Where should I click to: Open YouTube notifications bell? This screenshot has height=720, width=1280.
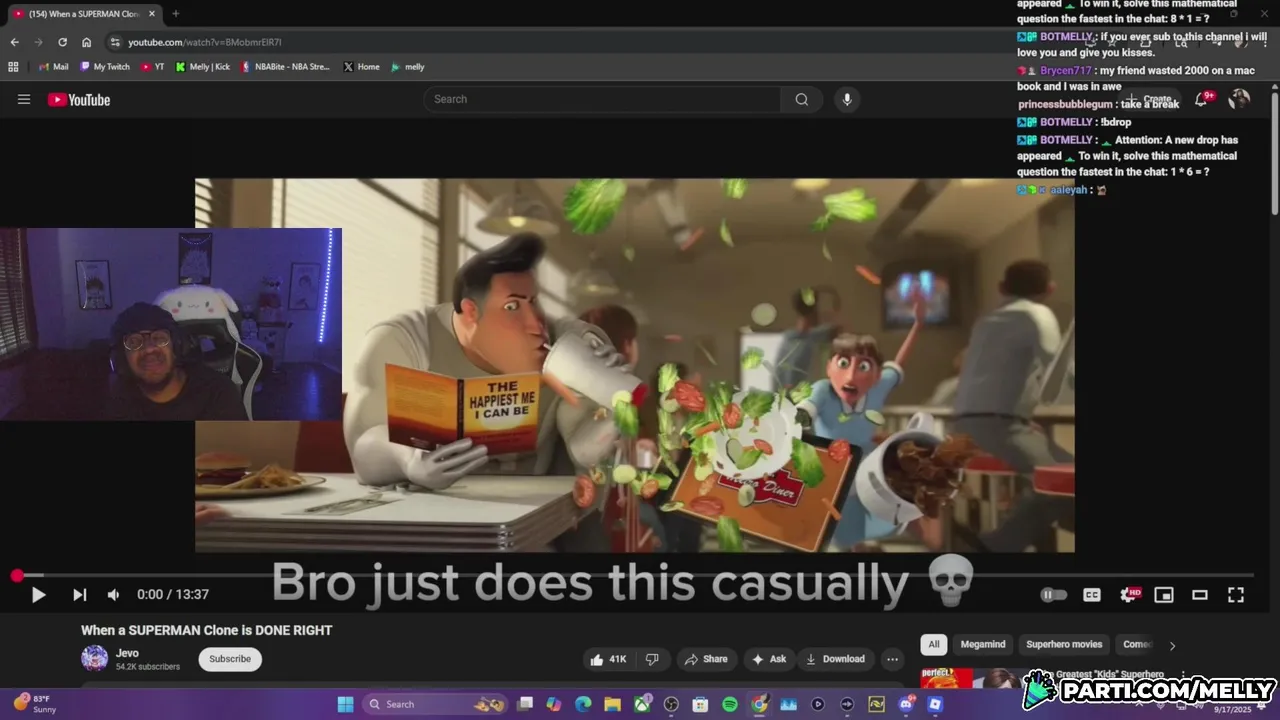tap(1201, 99)
